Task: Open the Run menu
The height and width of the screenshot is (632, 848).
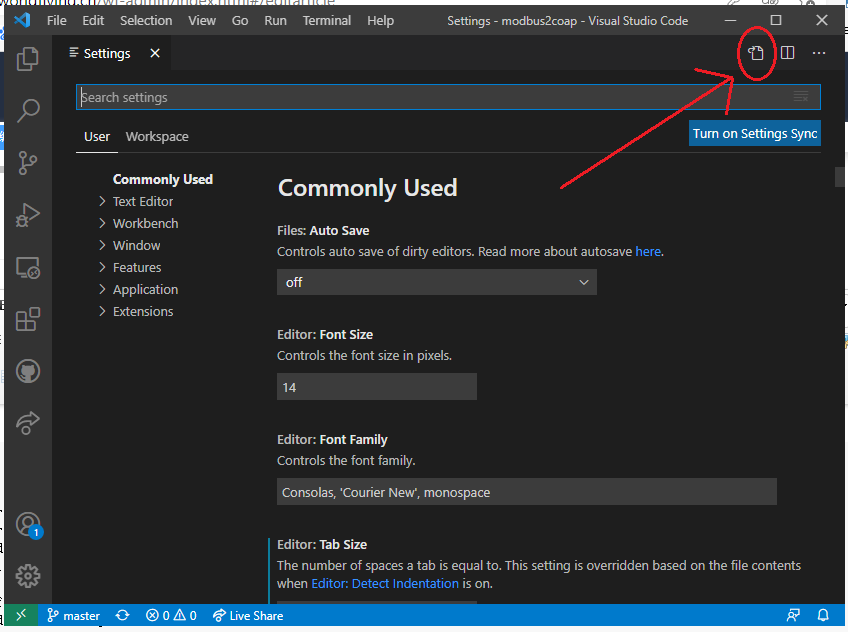Action: click(x=275, y=21)
